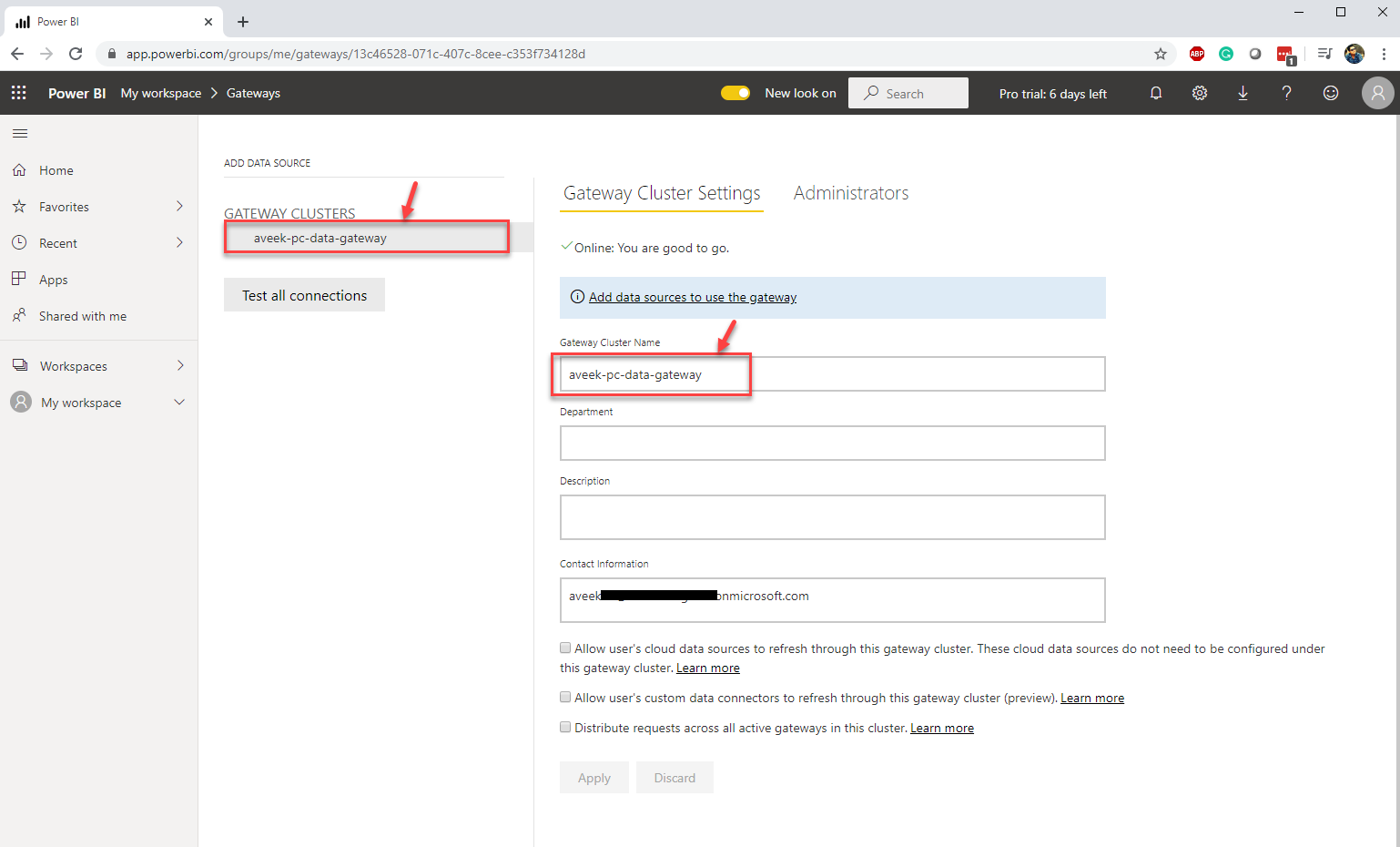Screen dimensions: 1400x847
Task: Collapse the My workspace chevron
Action: point(179,402)
